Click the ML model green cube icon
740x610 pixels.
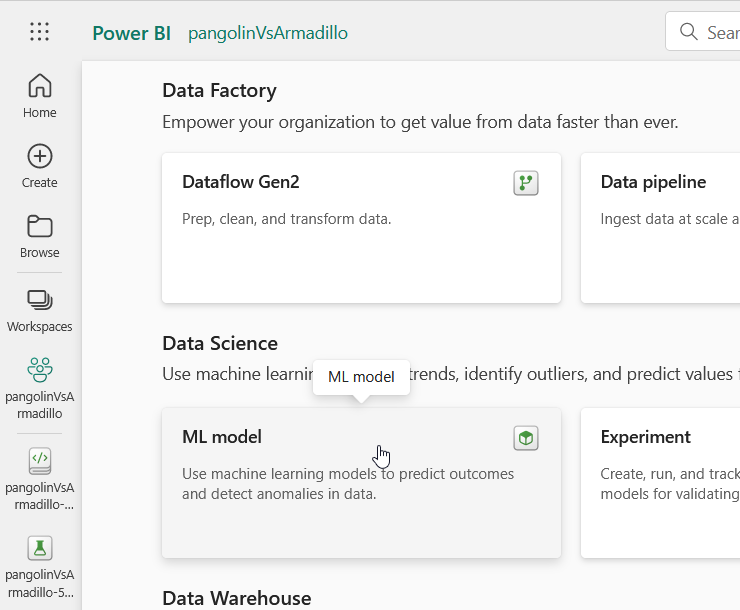526,438
